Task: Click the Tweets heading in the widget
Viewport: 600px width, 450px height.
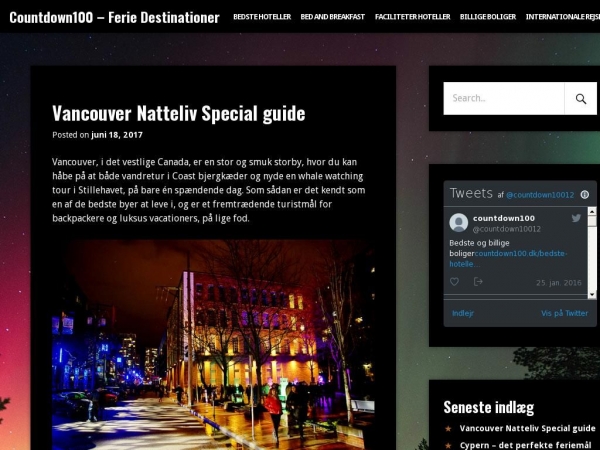Action: tap(471, 193)
